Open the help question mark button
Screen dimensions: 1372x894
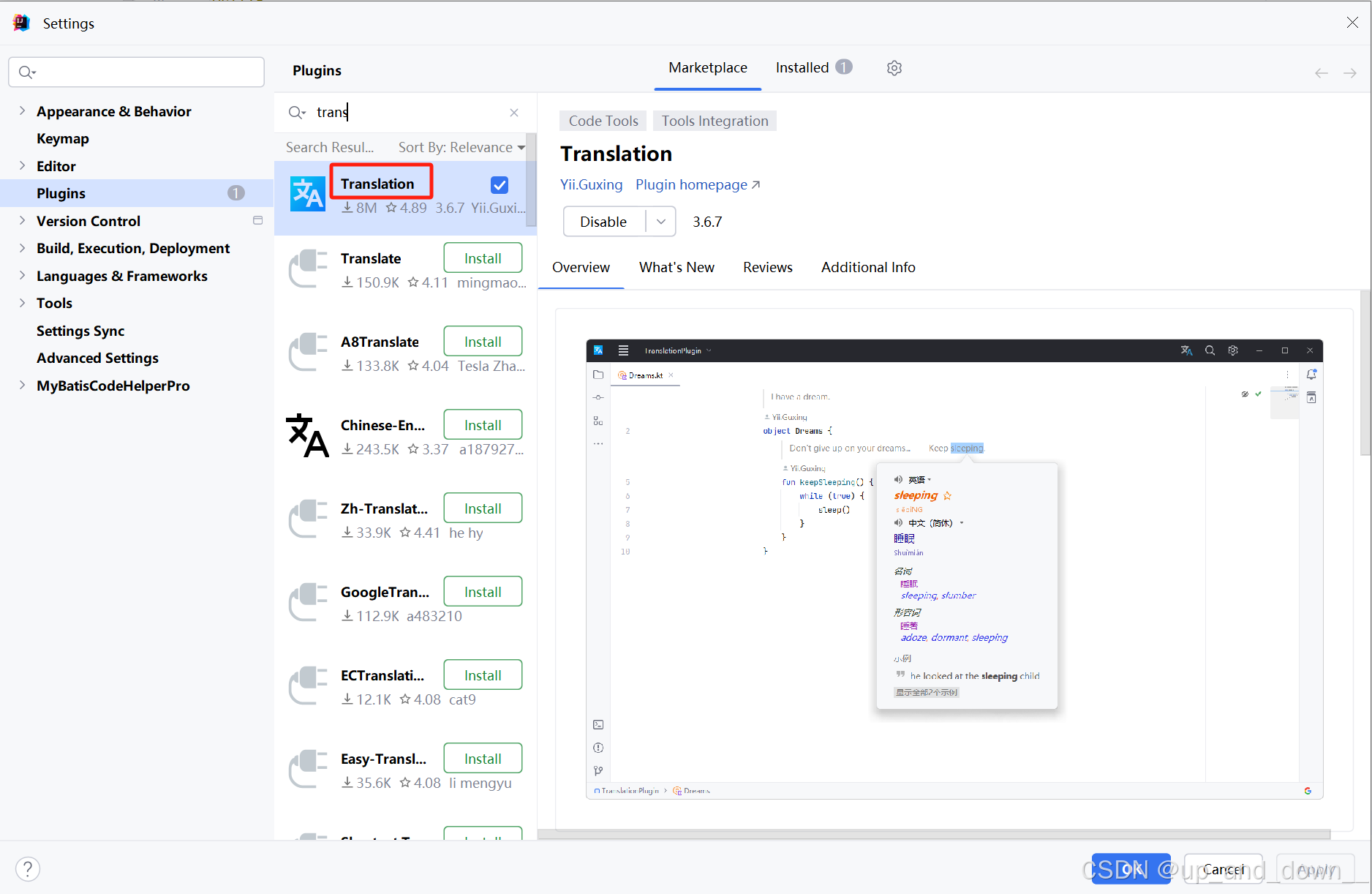point(28,869)
